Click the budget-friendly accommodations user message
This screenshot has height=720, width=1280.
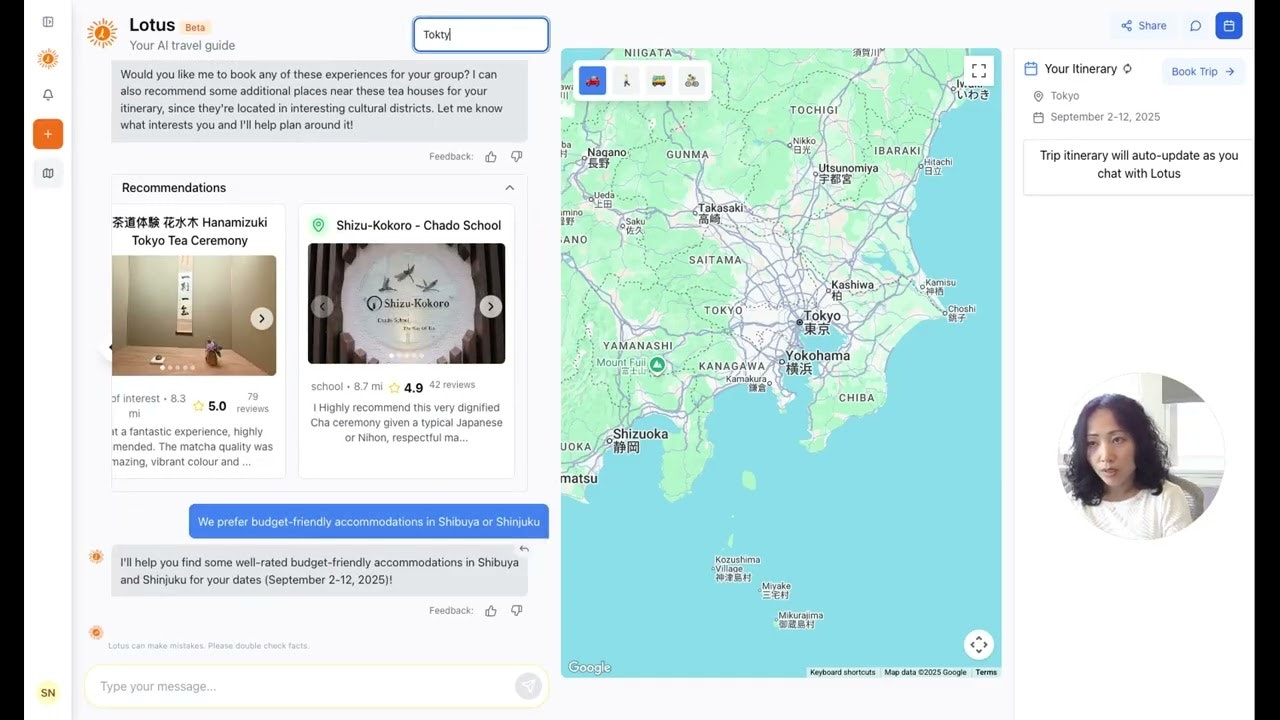click(369, 522)
